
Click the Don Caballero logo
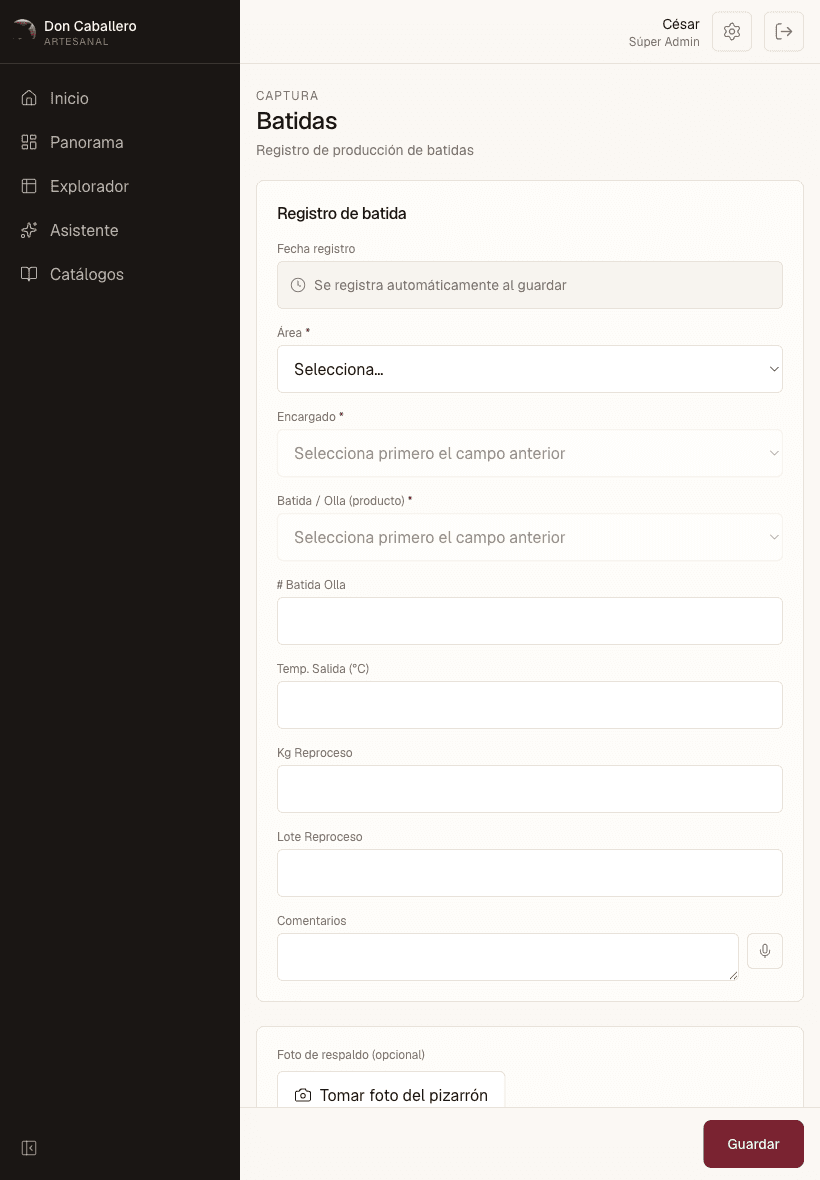point(25,31)
